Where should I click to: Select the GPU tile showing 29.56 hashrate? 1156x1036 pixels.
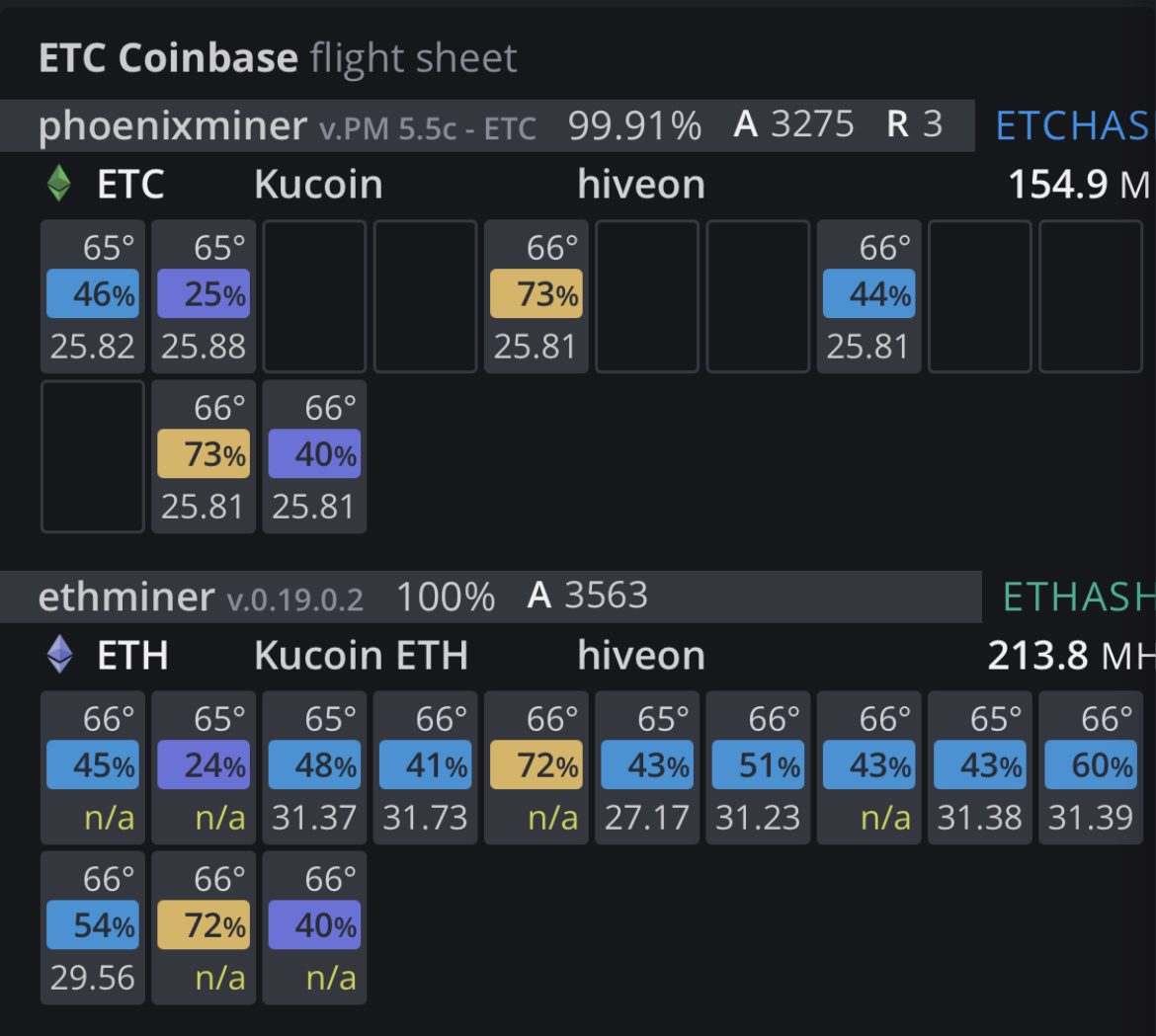point(93,927)
